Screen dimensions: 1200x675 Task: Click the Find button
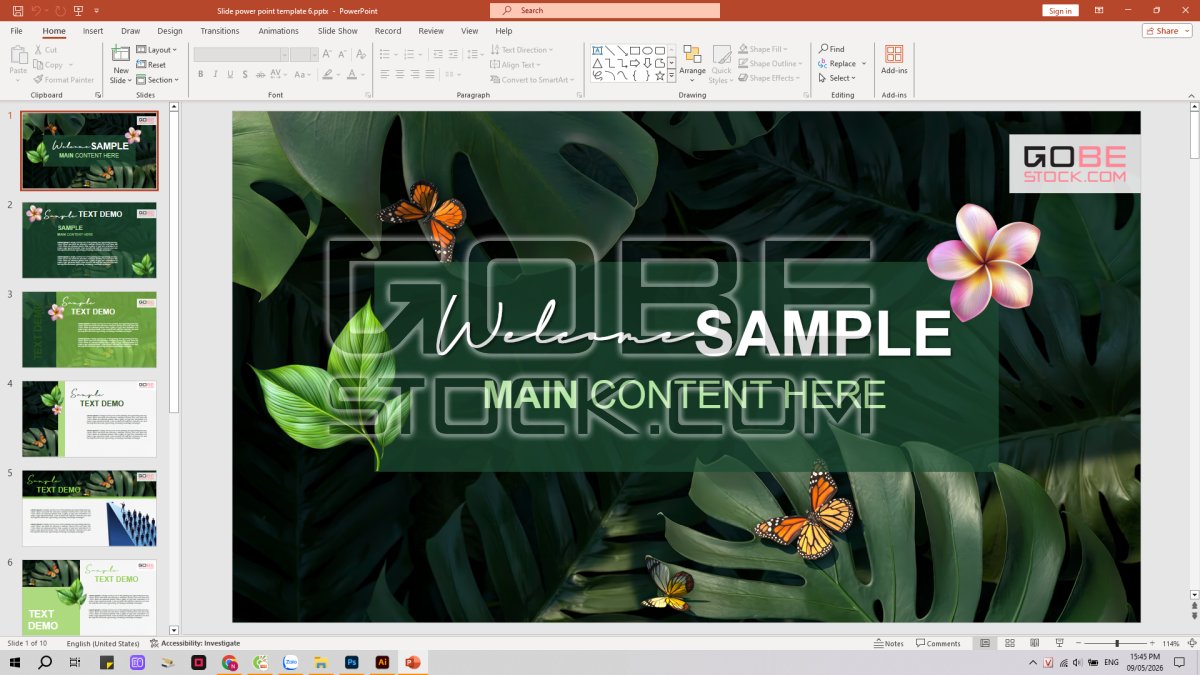point(832,49)
